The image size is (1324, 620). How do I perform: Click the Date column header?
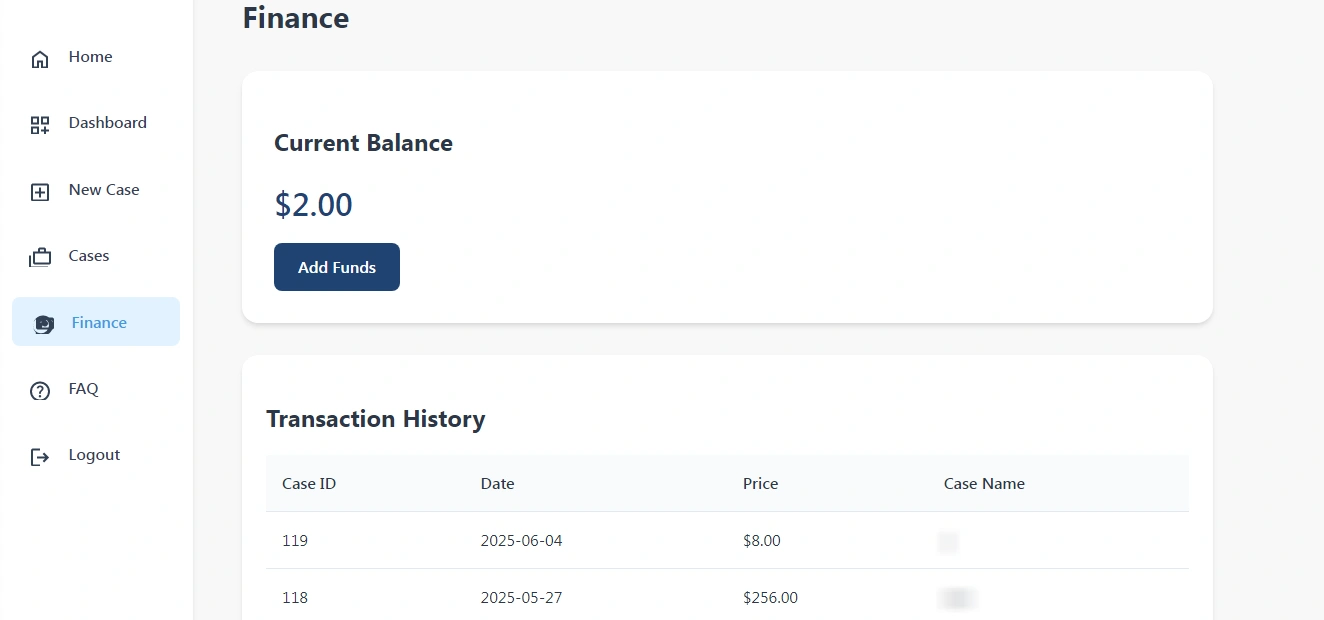click(497, 484)
